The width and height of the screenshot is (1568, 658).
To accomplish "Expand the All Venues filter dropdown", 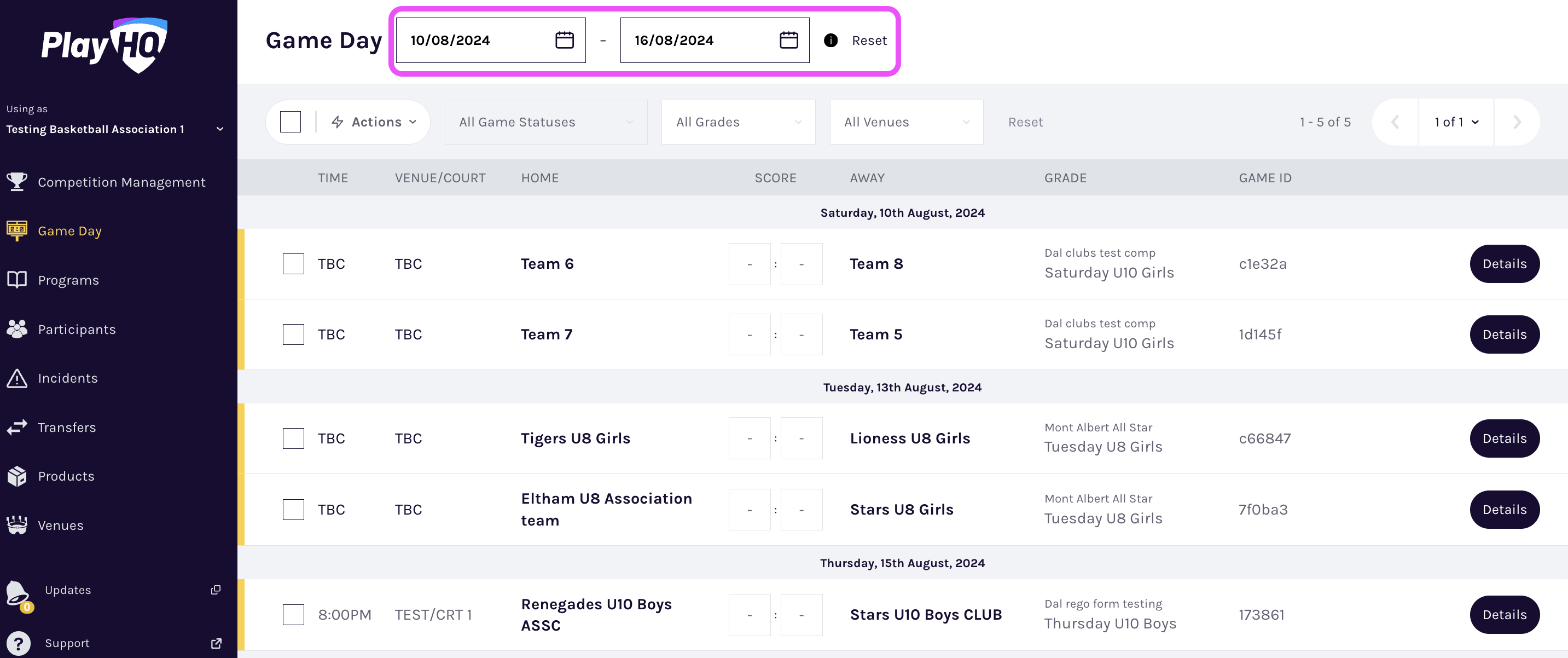I will [x=906, y=122].
